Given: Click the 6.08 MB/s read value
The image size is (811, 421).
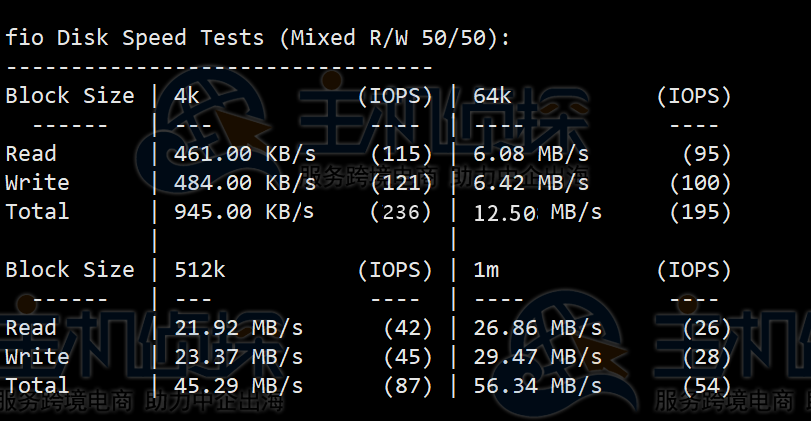Looking at the screenshot, I should (530, 154).
